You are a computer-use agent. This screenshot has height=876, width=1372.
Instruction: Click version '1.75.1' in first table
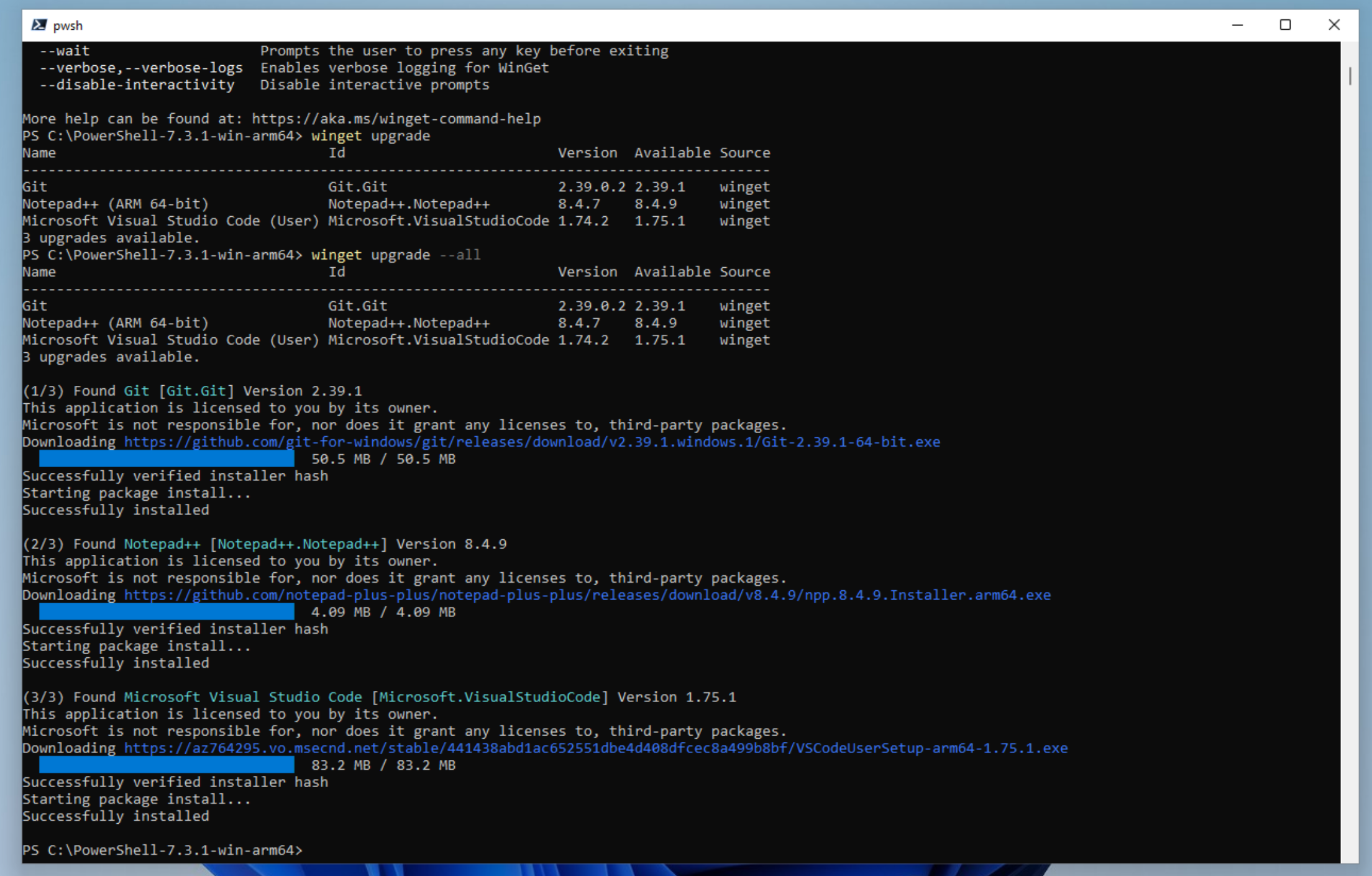[x=659, y=221]
